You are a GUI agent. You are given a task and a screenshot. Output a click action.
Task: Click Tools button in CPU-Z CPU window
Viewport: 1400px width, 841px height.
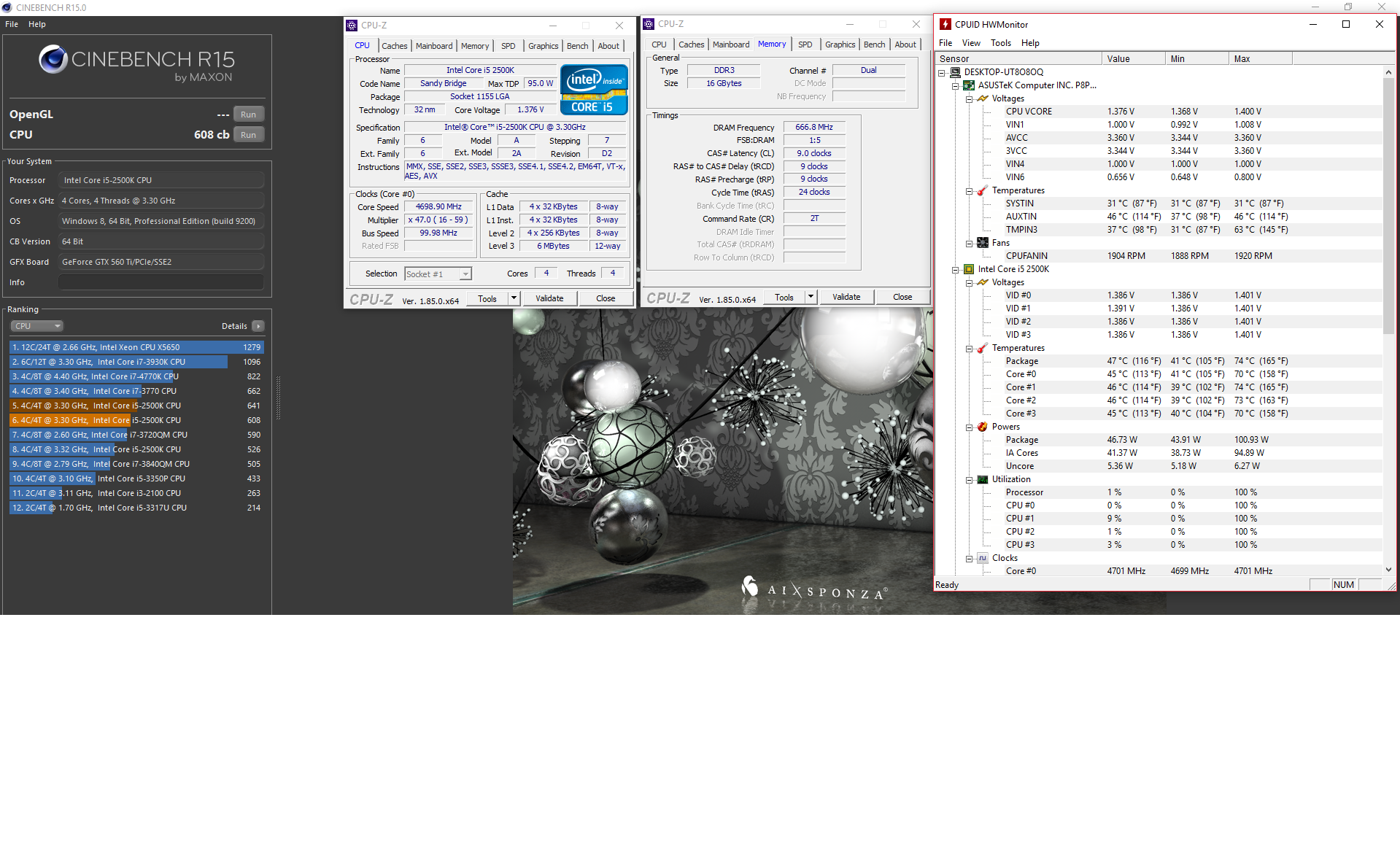point(487,298)
